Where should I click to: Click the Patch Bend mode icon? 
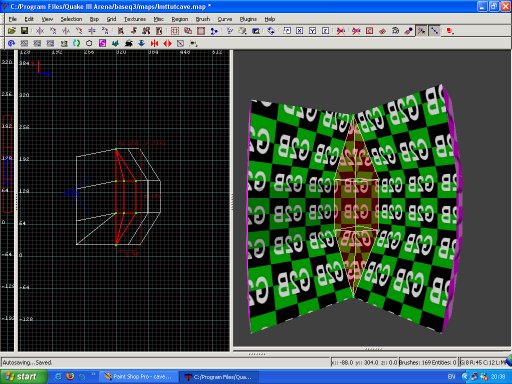click(382, 31)
